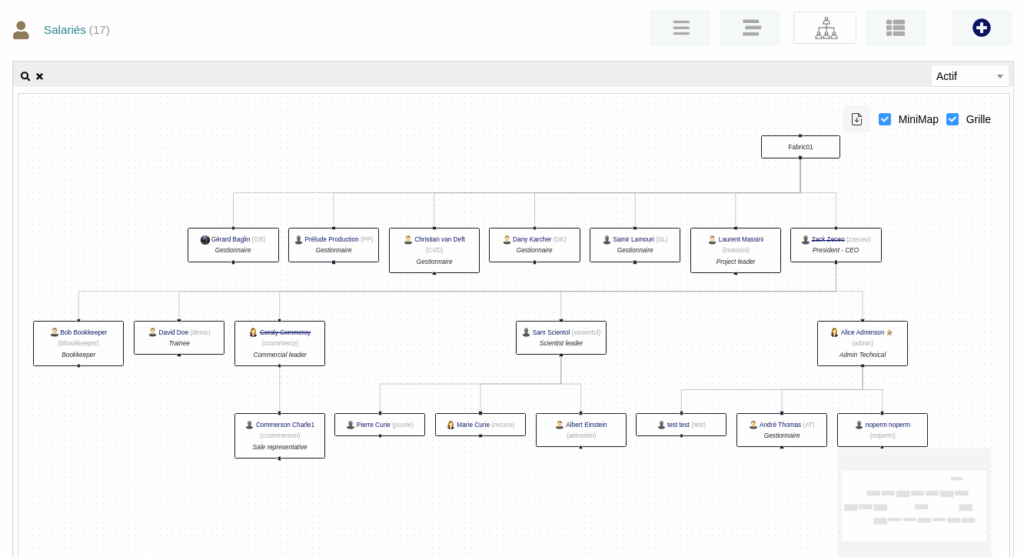The height and width of the screenshot is (557, 1024).
Task: Clear the search filter with the X icon
Action: point(40,76)
